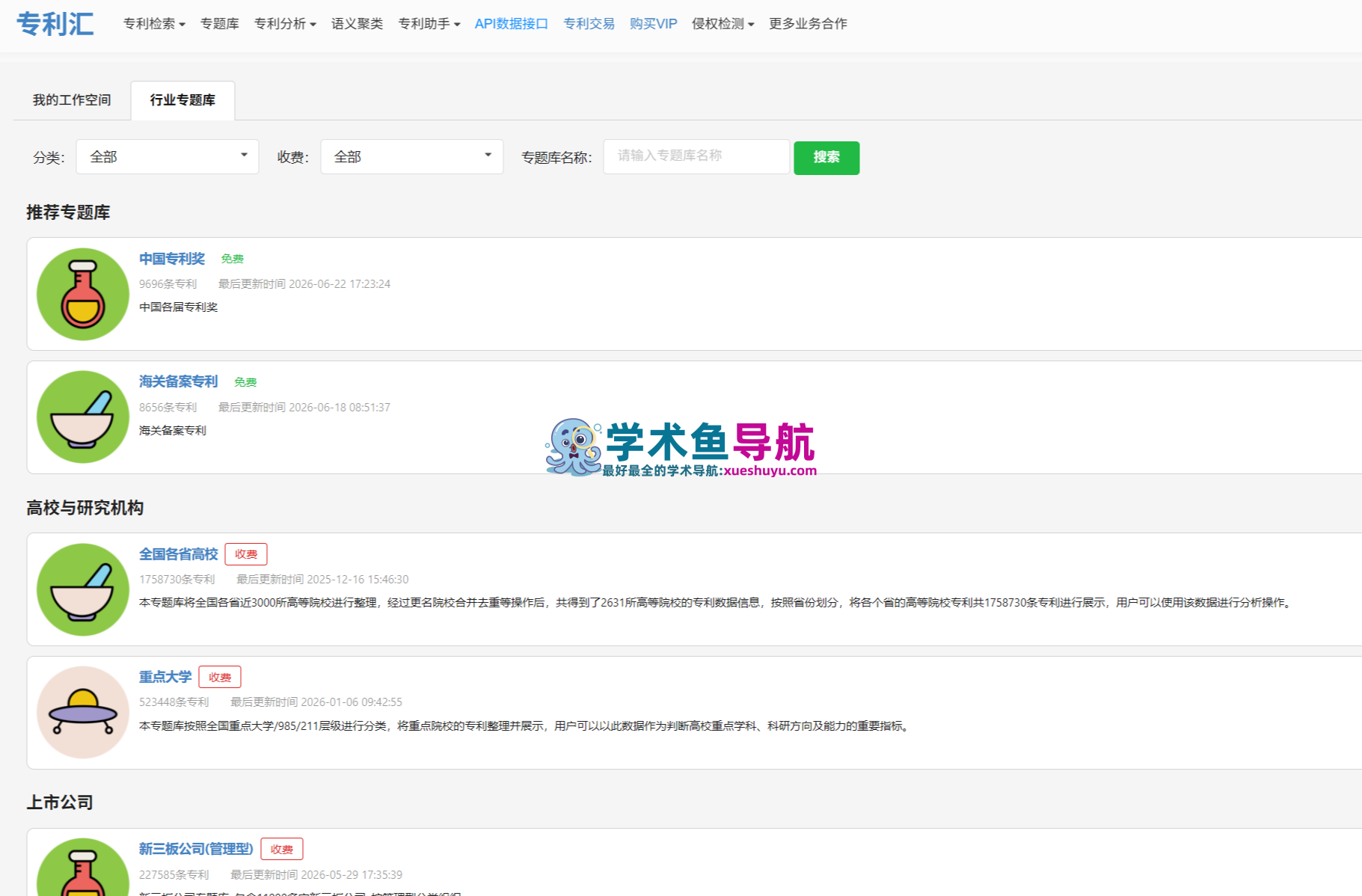This screenshot has height=896, width=1362.
Task: Open API数据接口 link
Action: 511,24
